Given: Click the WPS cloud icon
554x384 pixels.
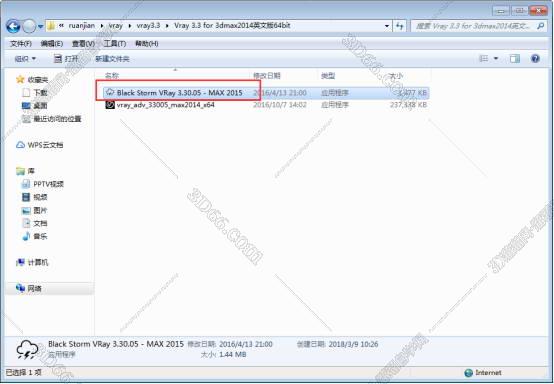Looking at the screenshot, I should pyautogui.click(x=20, y=145).
